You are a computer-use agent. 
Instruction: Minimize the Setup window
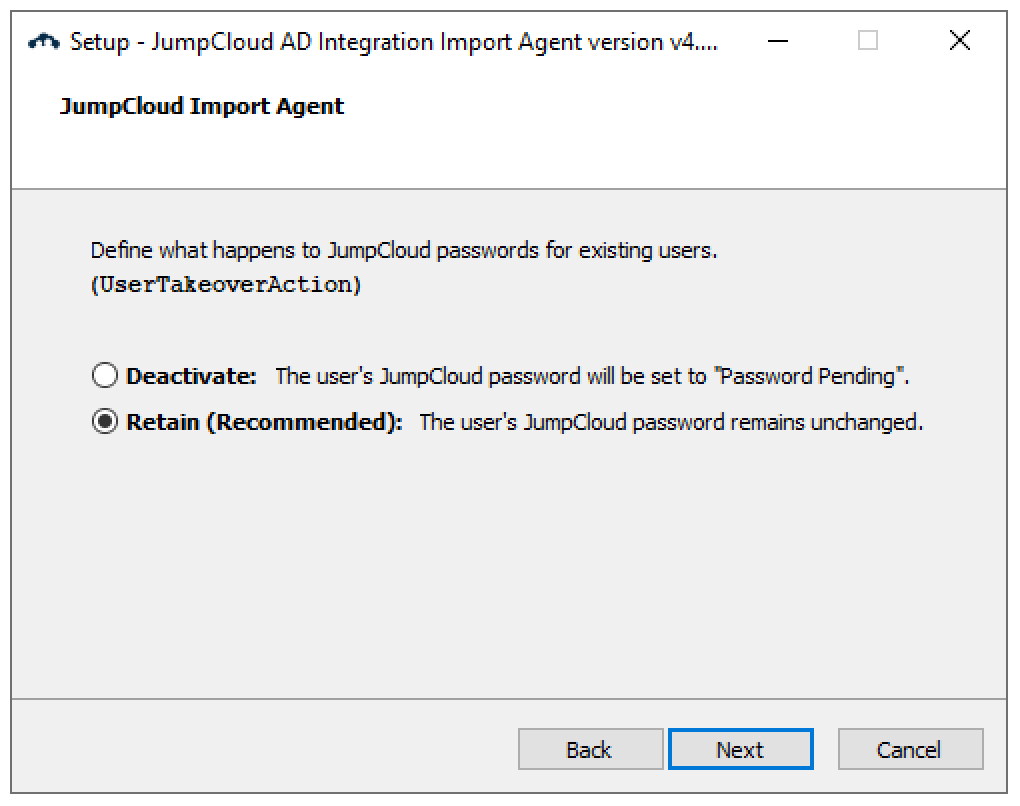tap(779, 41)
